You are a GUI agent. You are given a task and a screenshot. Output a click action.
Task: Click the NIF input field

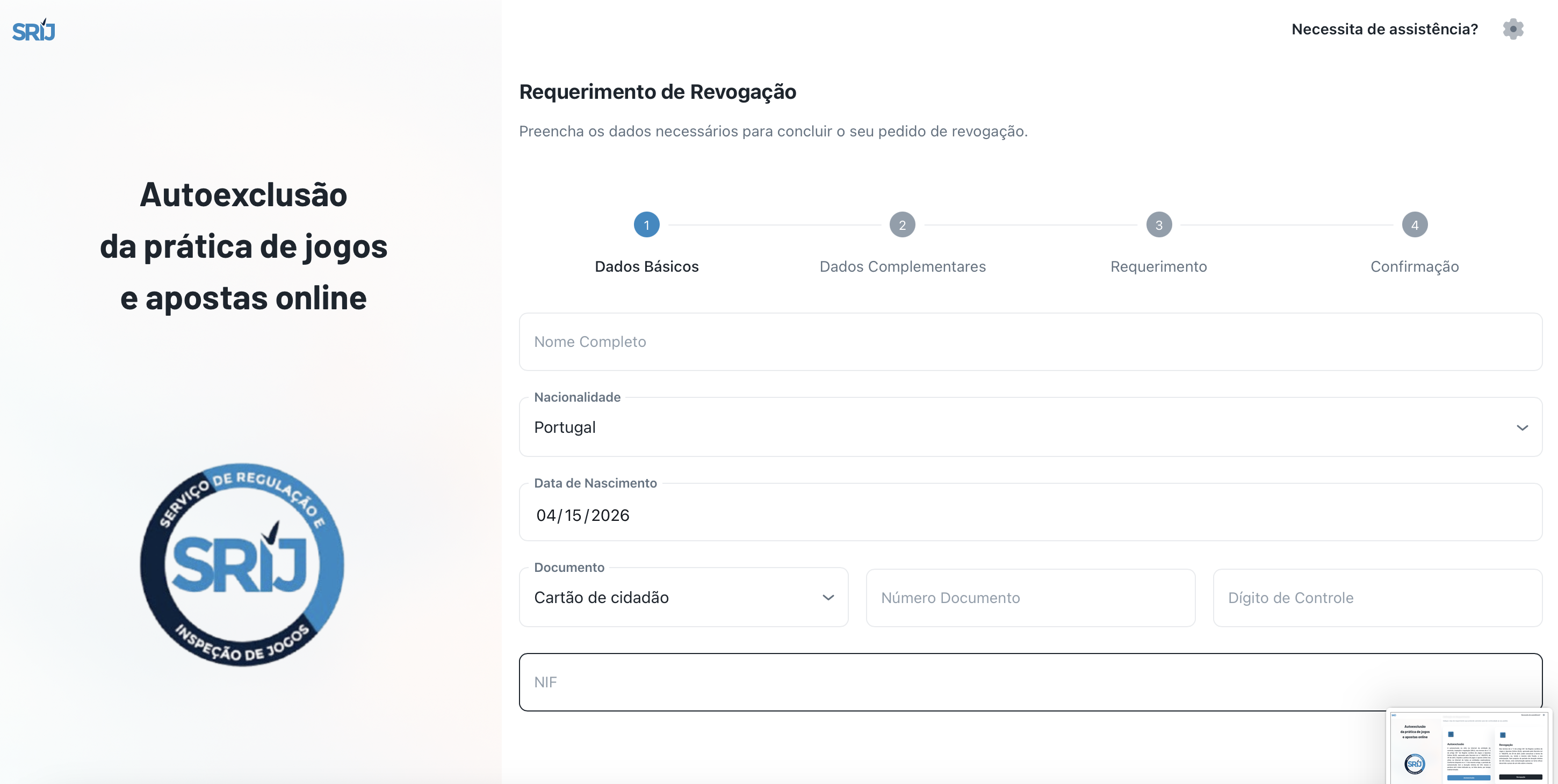pos(1030,682)
